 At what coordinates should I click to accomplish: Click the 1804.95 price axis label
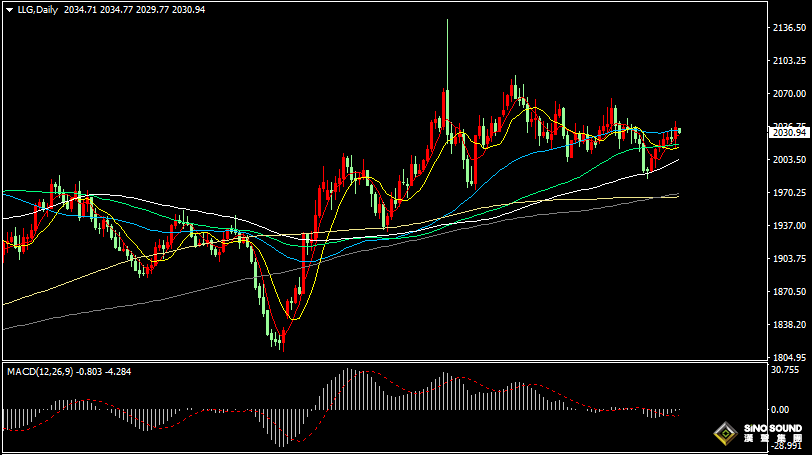coord(790,357)
